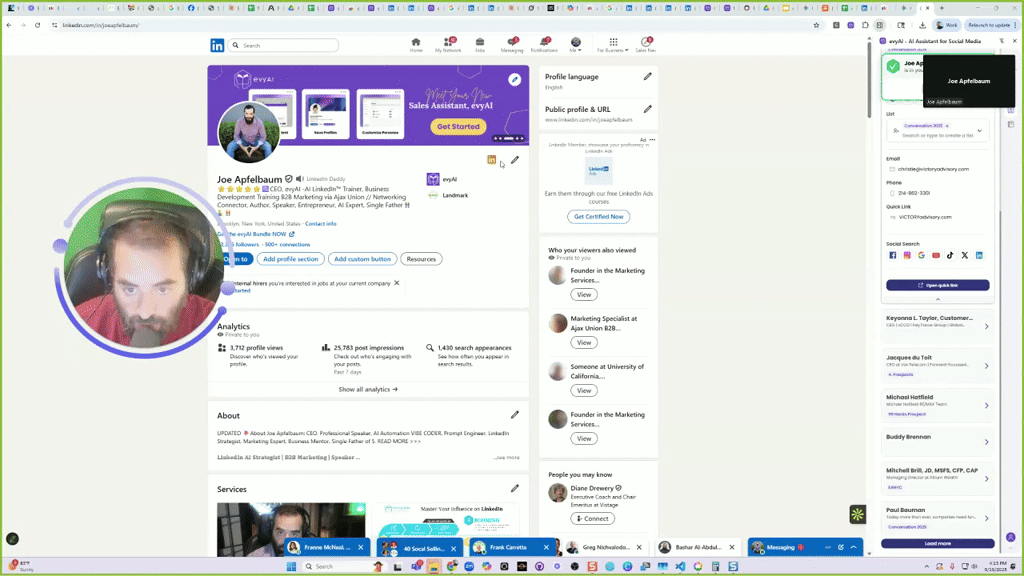Open TikTok social search in evyAI panel
This screenshot has height=576, width=1024.
point(950,255)
